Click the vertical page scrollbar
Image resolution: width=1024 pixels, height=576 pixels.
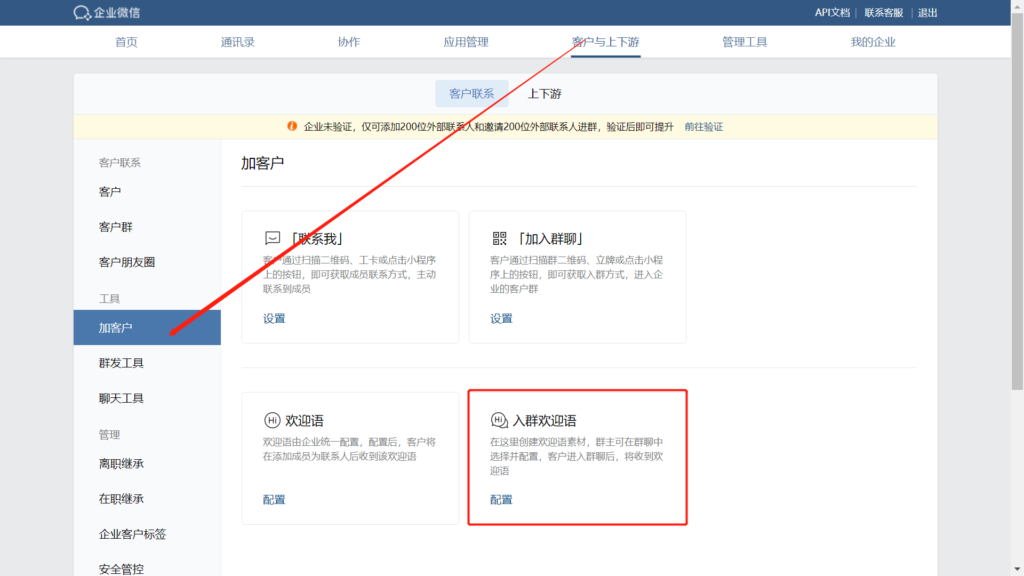[1017, 200]
